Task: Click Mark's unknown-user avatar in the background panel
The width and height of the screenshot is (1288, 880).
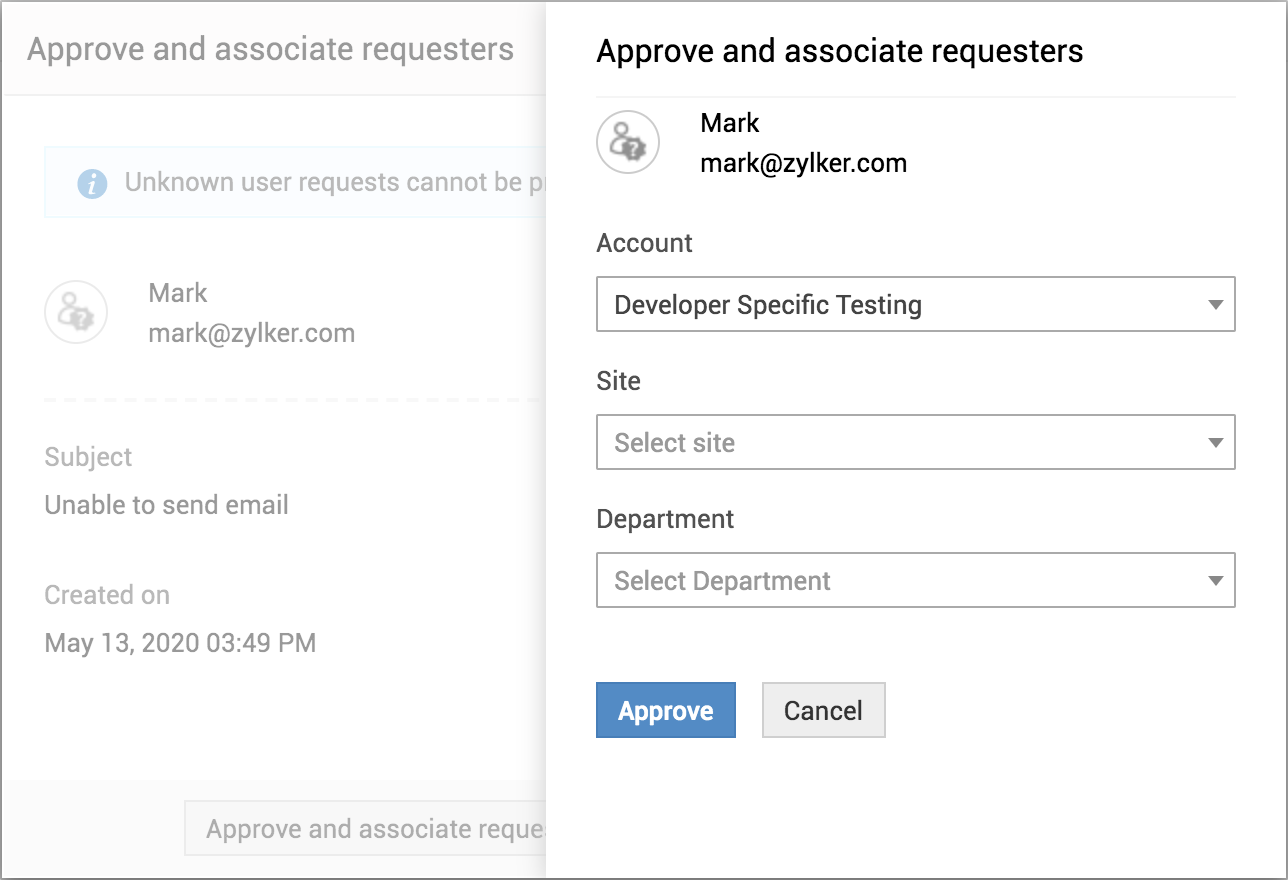Action: (x=76, y=312)
